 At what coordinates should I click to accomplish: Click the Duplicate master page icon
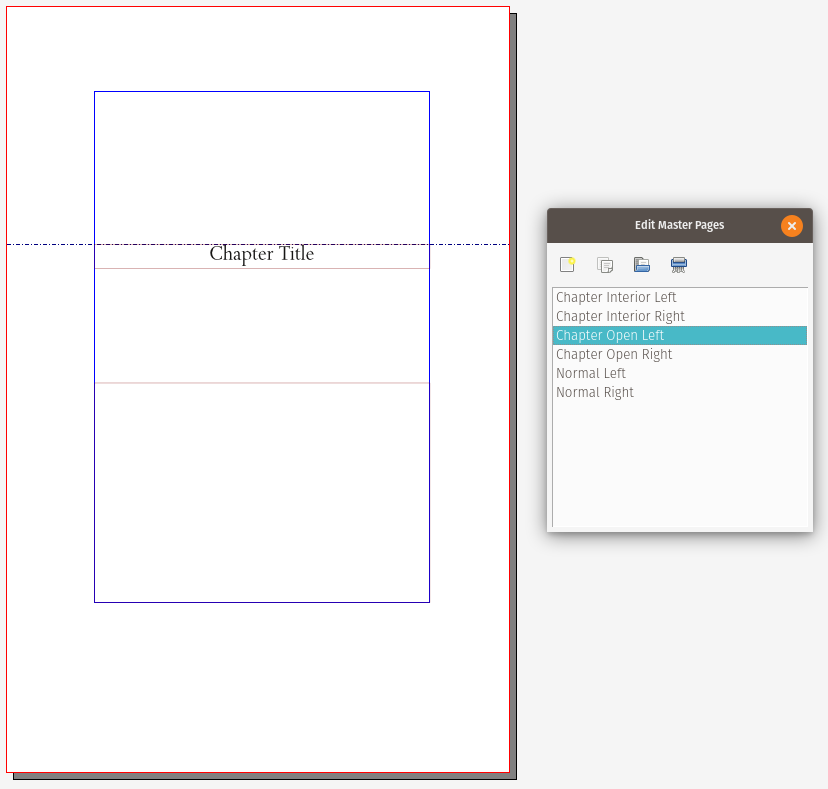605,265
